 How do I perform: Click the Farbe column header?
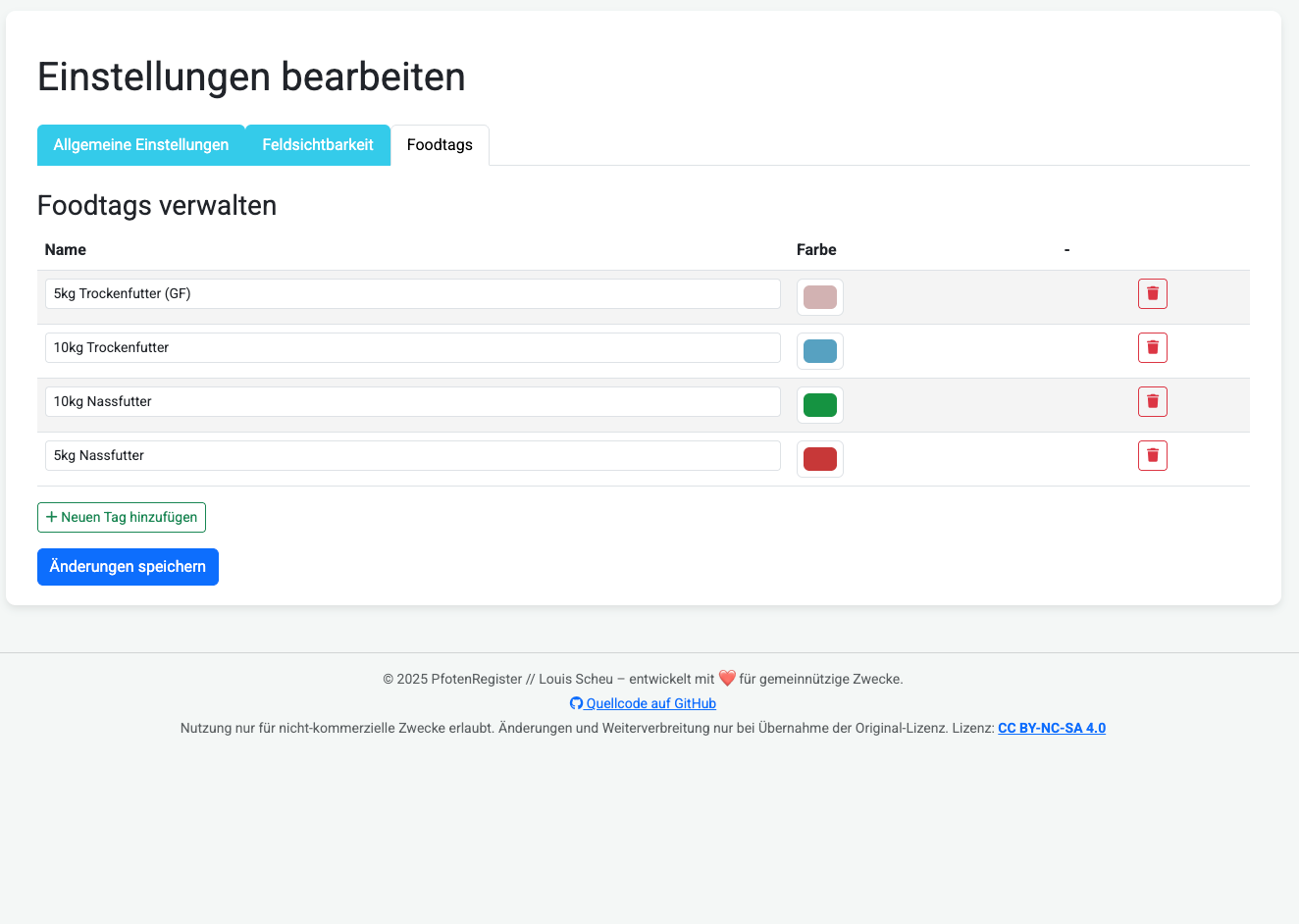tap(816, 249)
